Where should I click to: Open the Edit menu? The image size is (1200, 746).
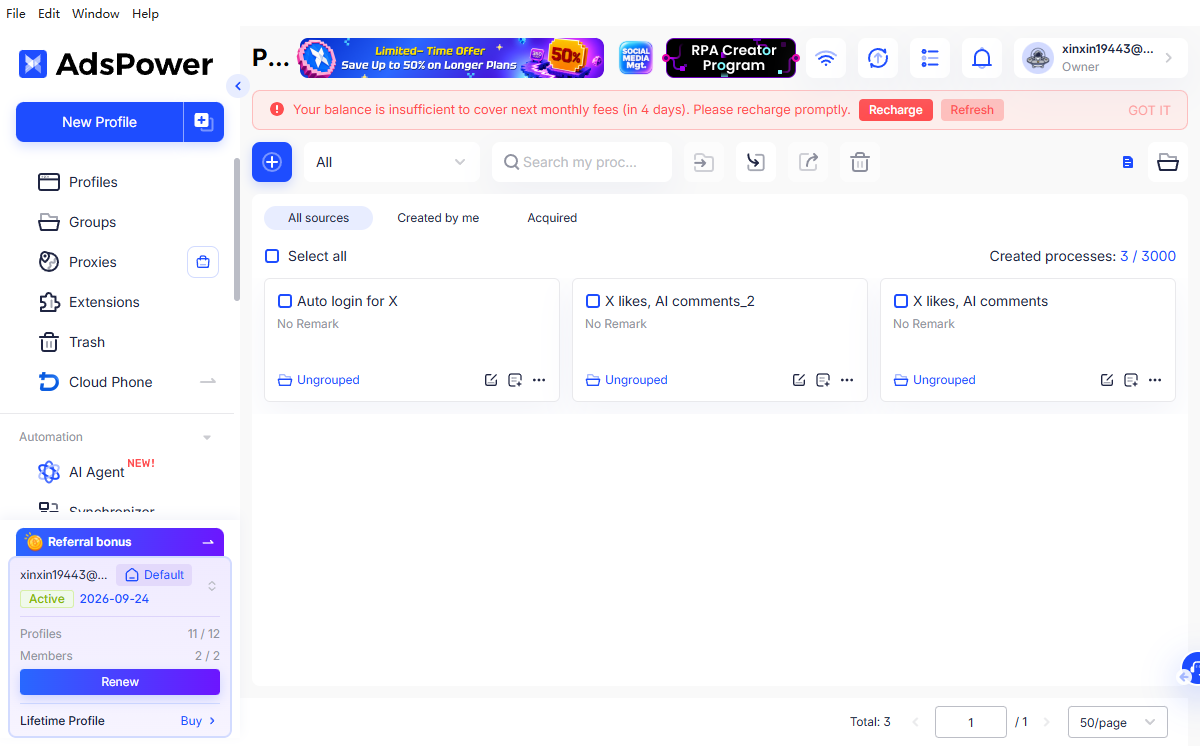pos(49,14)
